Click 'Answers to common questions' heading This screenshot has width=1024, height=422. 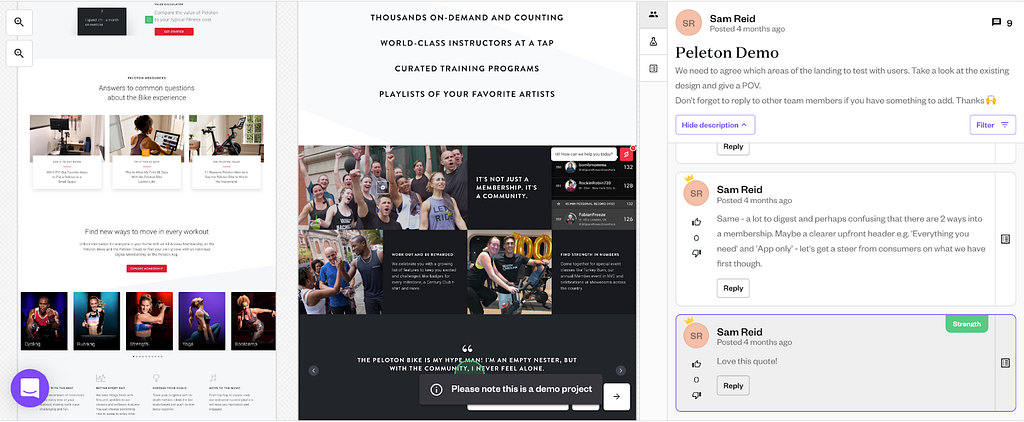coord(147,92)
